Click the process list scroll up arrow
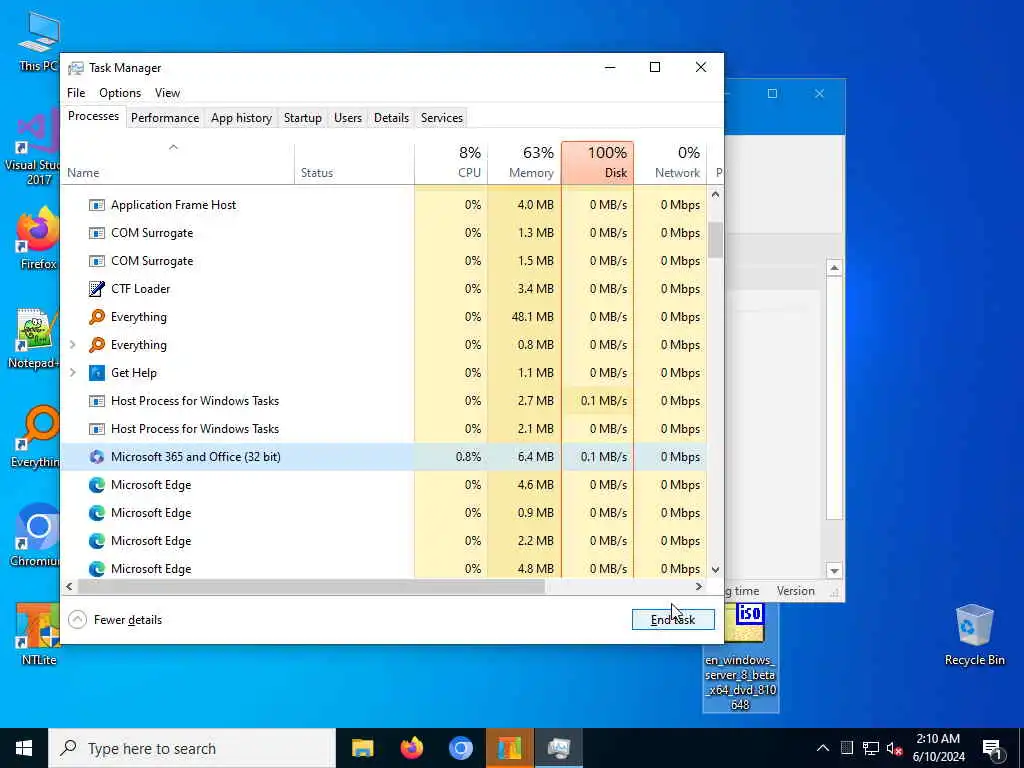 [x=716, y=195]
